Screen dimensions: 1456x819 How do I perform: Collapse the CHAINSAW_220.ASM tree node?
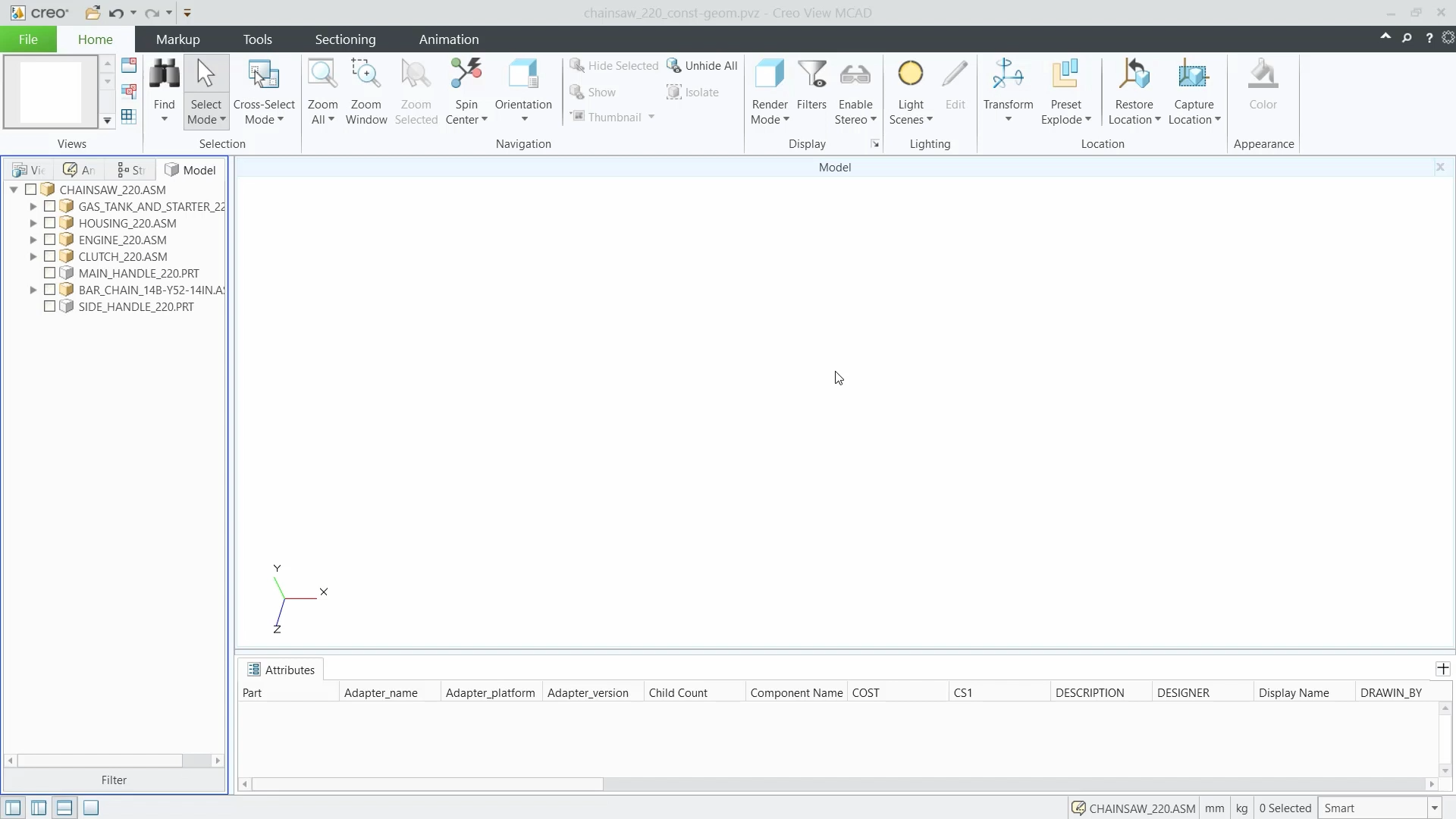coord(14,190)
